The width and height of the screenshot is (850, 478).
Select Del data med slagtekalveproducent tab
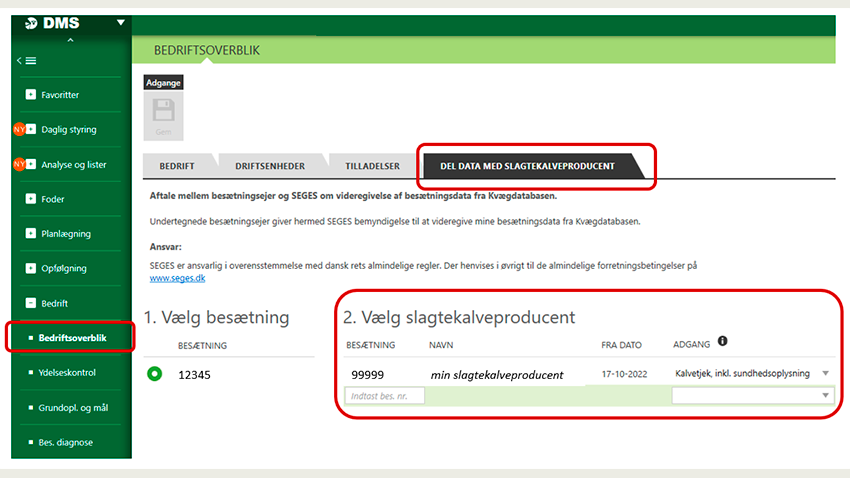[519, 166]
